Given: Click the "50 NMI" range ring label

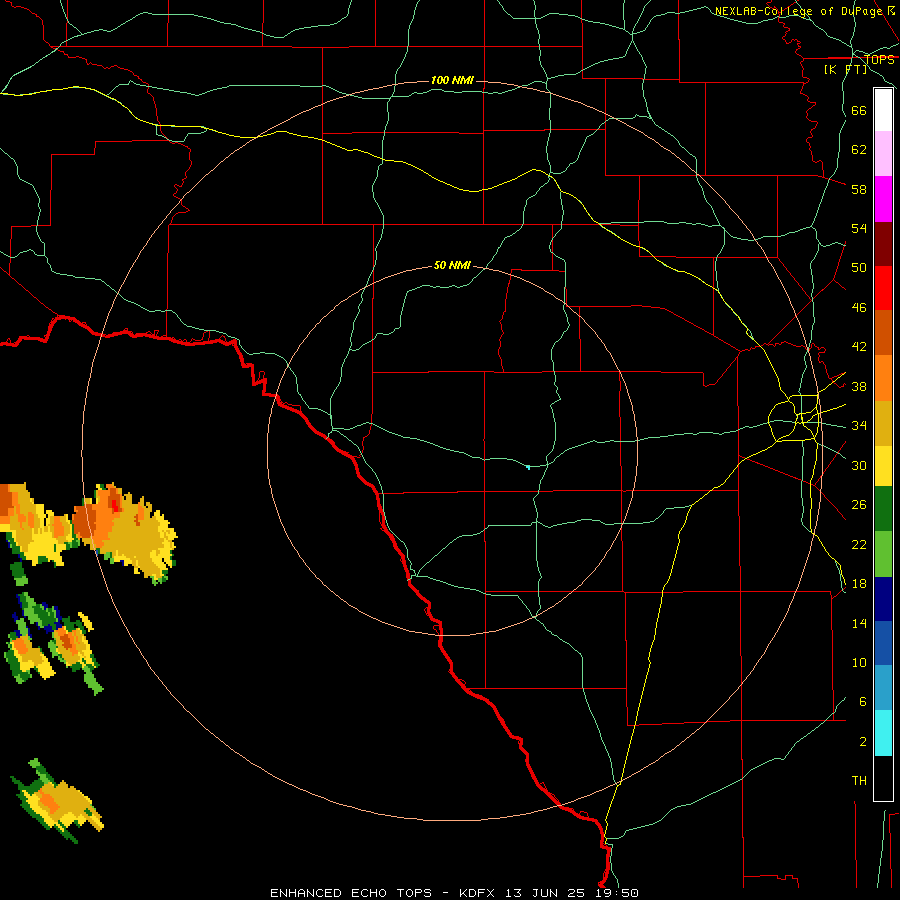Looking at the screenshot, I should [x=452, y=265].
